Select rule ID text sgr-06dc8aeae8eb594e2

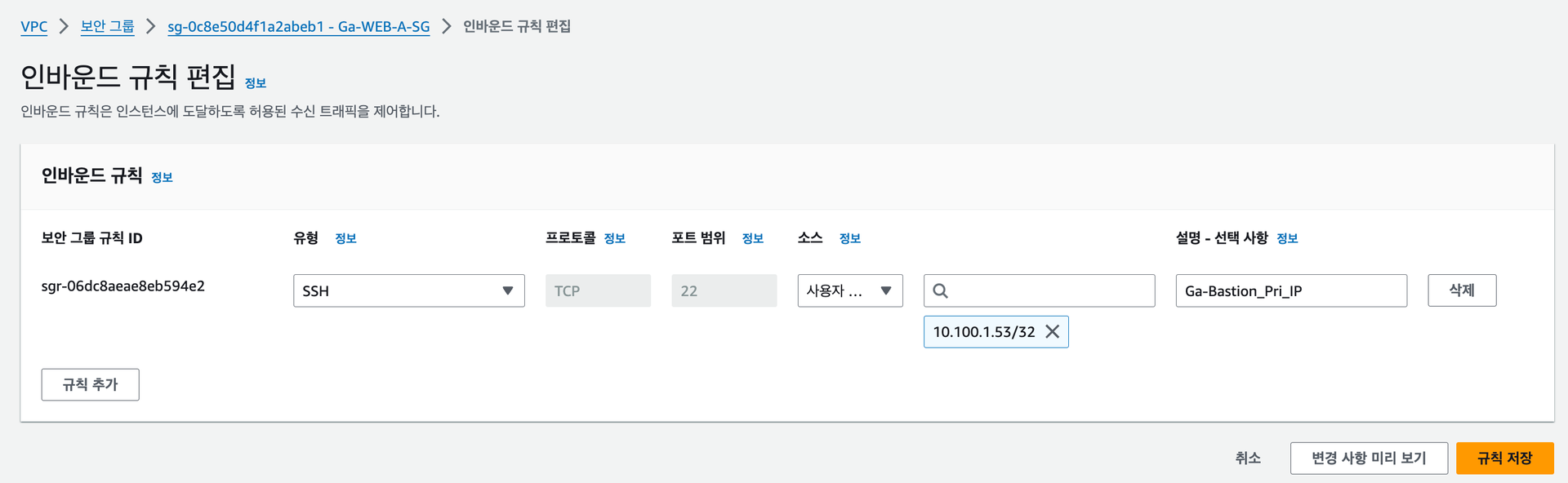tap(122, 286)
